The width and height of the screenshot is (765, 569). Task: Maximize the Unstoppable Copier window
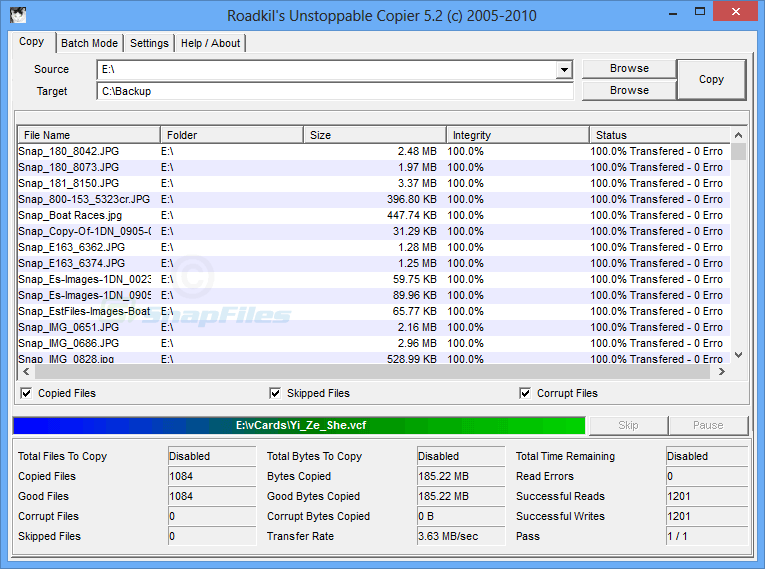(x=700, y=12)
